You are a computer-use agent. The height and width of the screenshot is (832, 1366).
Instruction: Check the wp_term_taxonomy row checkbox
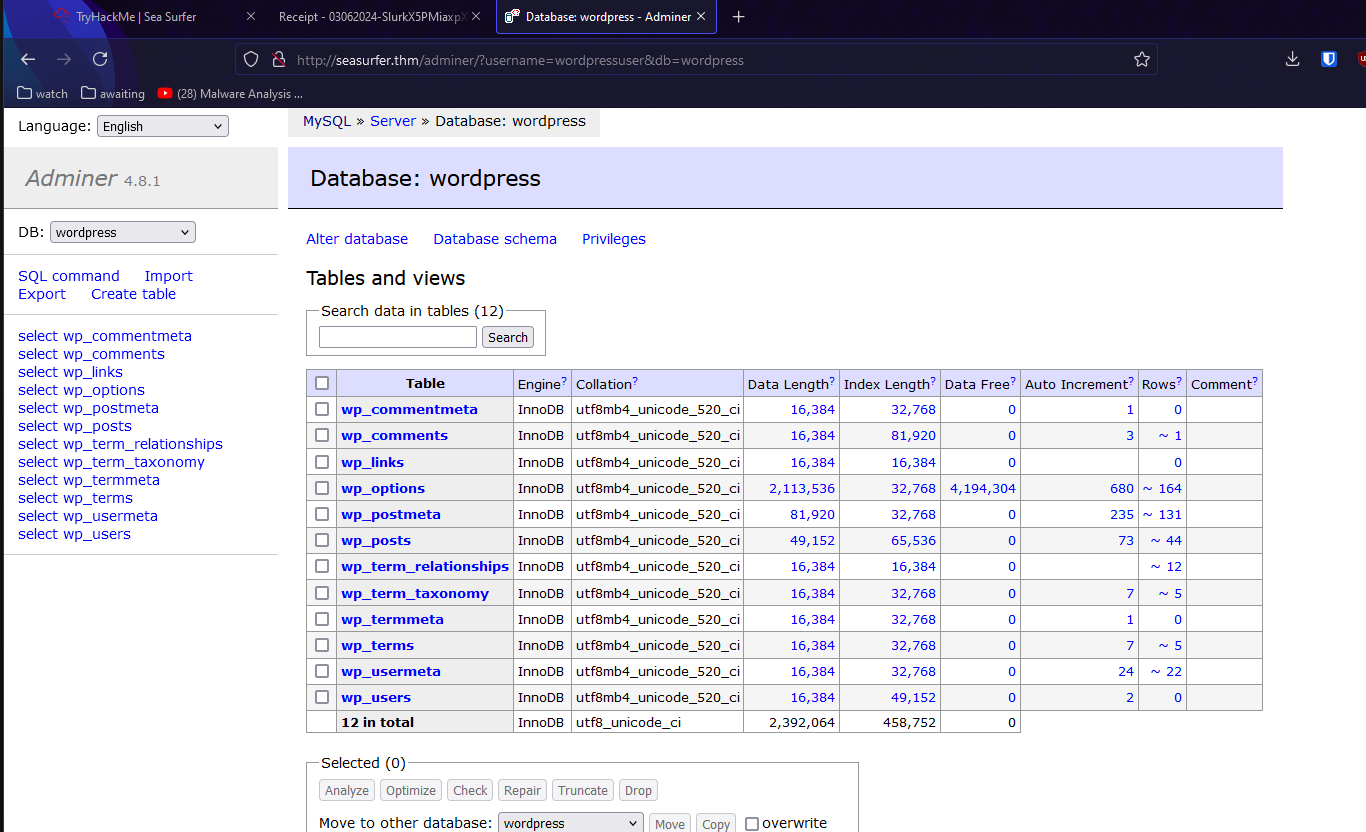coord(322,593)
